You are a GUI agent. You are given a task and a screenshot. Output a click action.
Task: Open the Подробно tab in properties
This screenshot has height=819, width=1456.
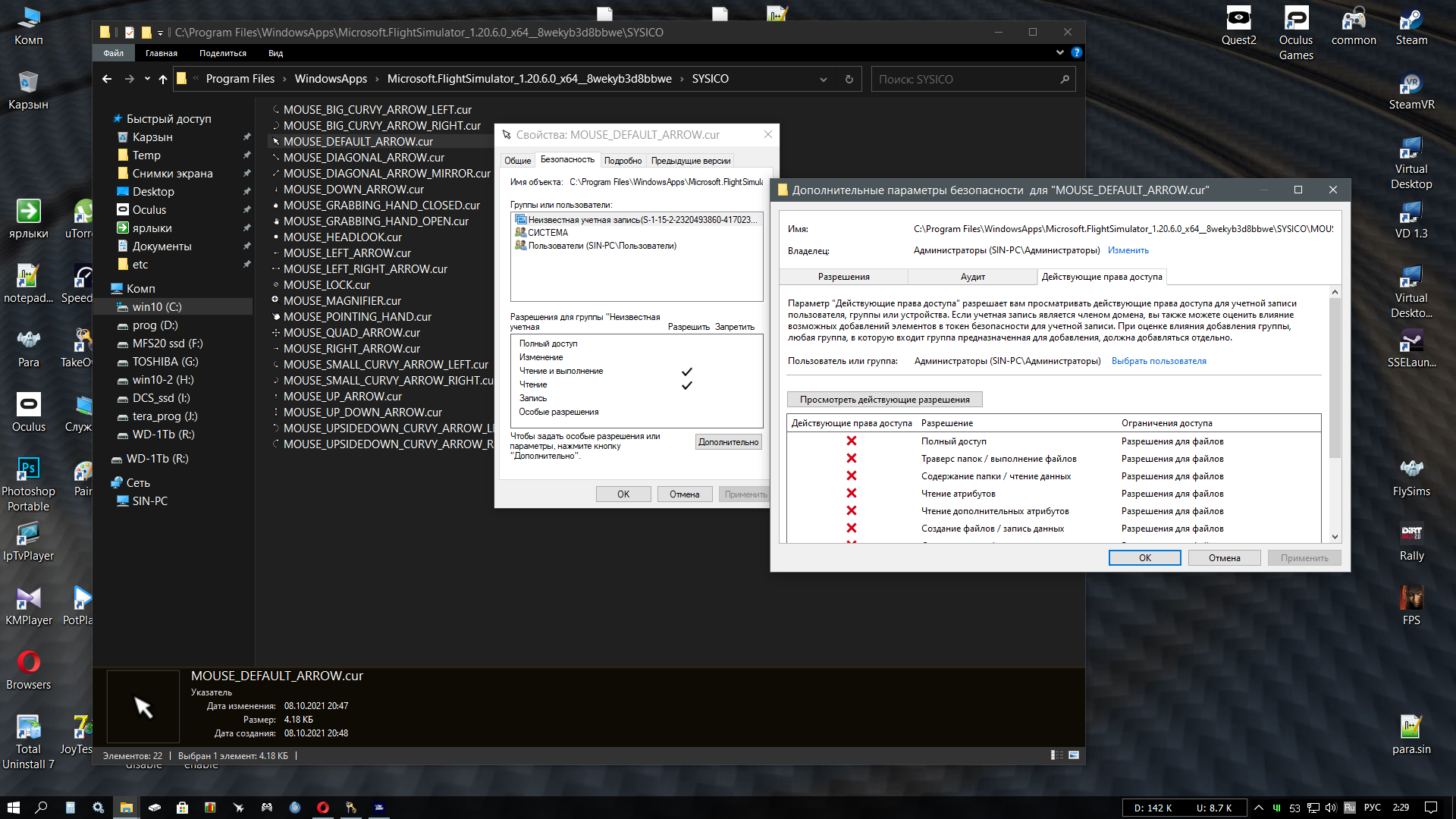click(x=623, y=161)
